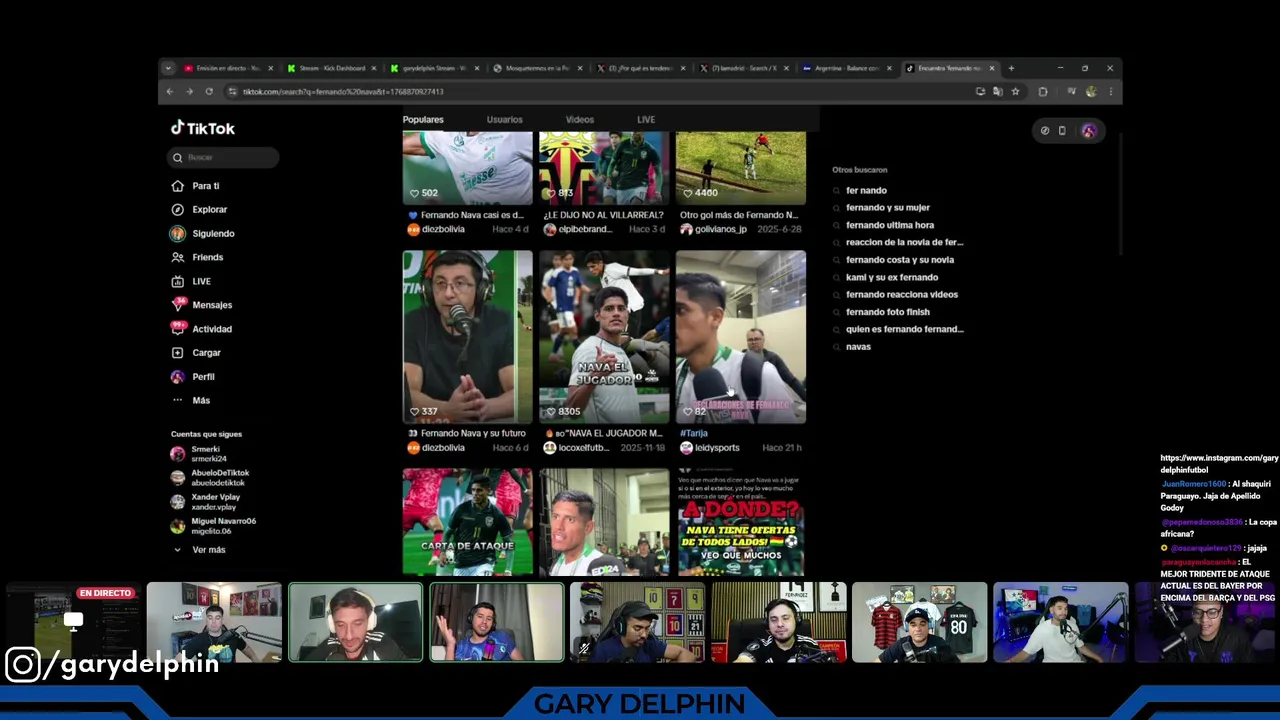Click browser forward arrow

[189, 92]
